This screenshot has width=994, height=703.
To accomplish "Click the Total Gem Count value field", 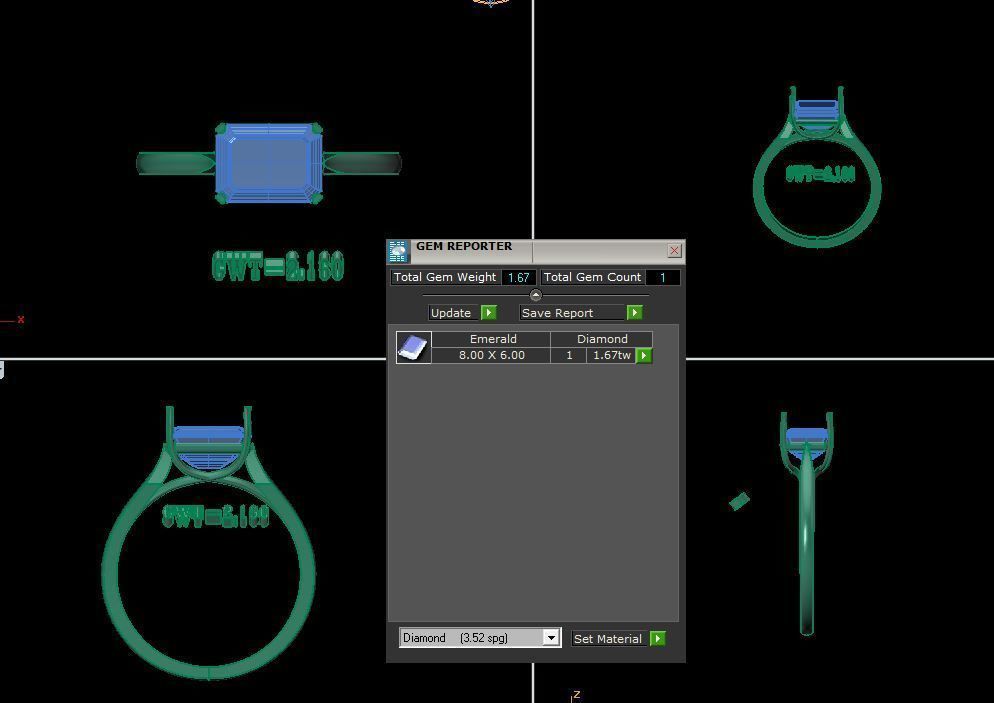I will [662, 277].
